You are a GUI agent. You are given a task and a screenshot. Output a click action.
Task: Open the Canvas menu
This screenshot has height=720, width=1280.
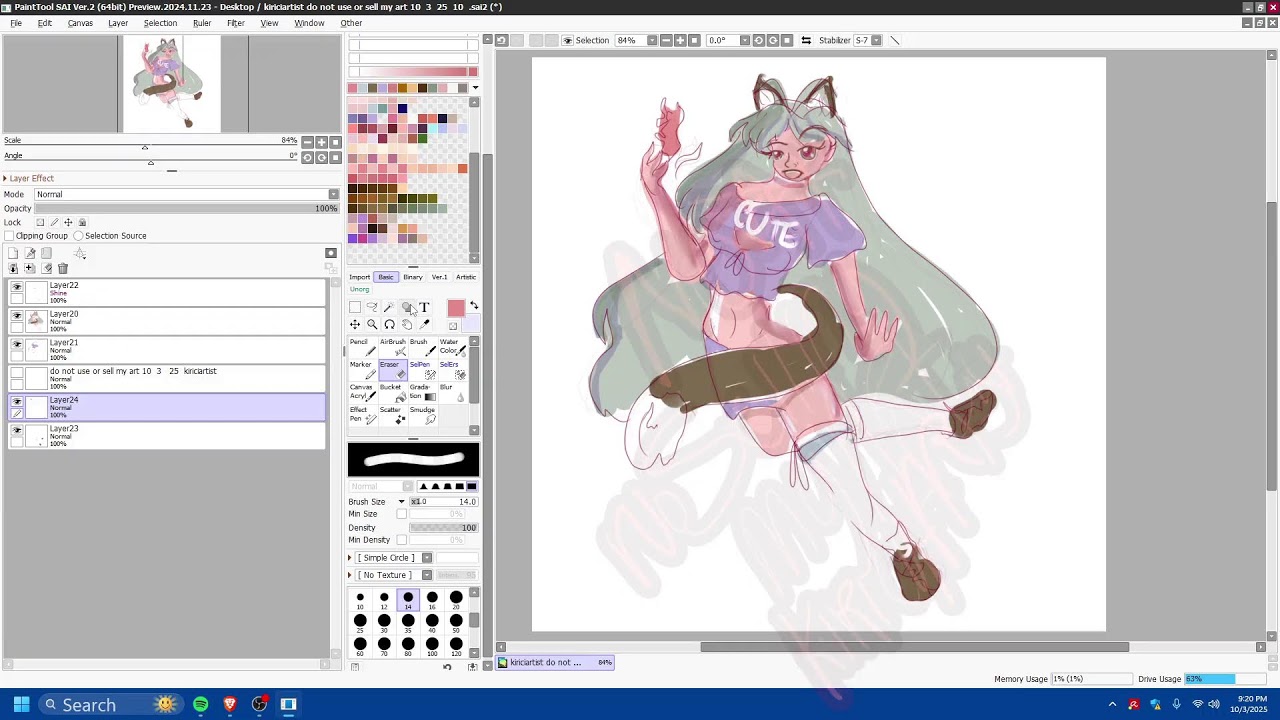(80, 23)
